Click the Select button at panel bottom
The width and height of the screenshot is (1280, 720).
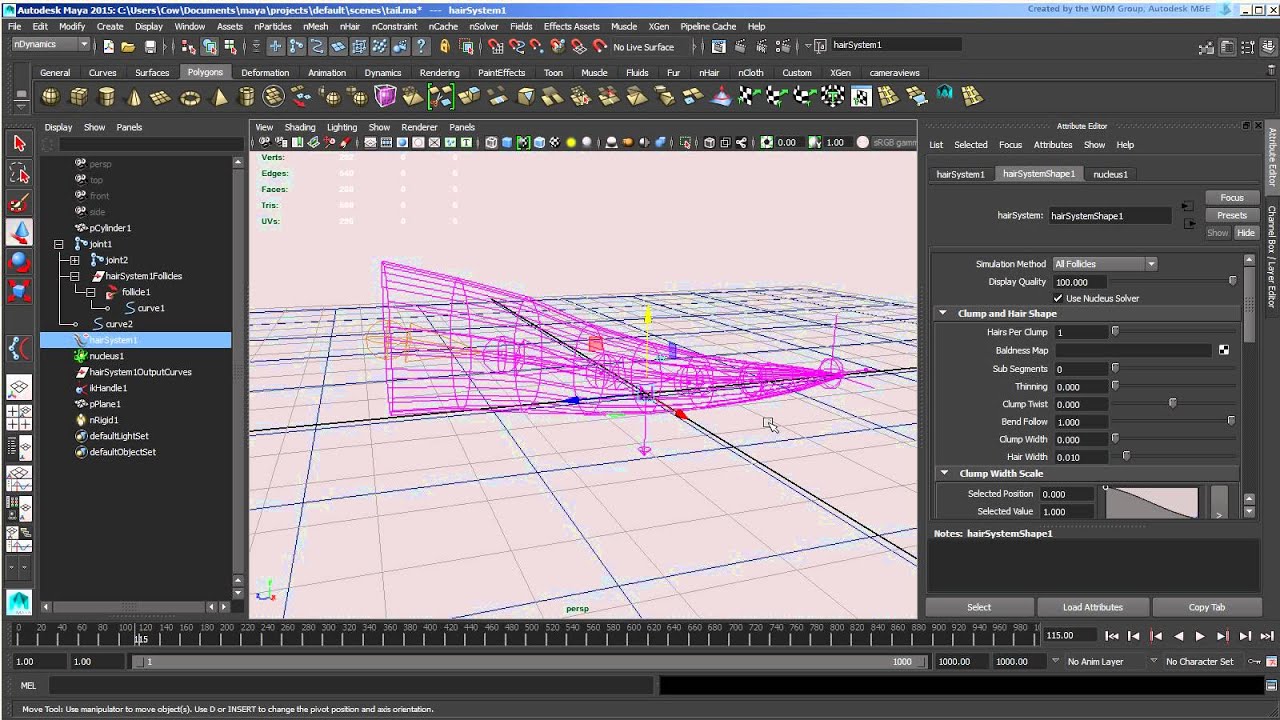pos(979,607)
